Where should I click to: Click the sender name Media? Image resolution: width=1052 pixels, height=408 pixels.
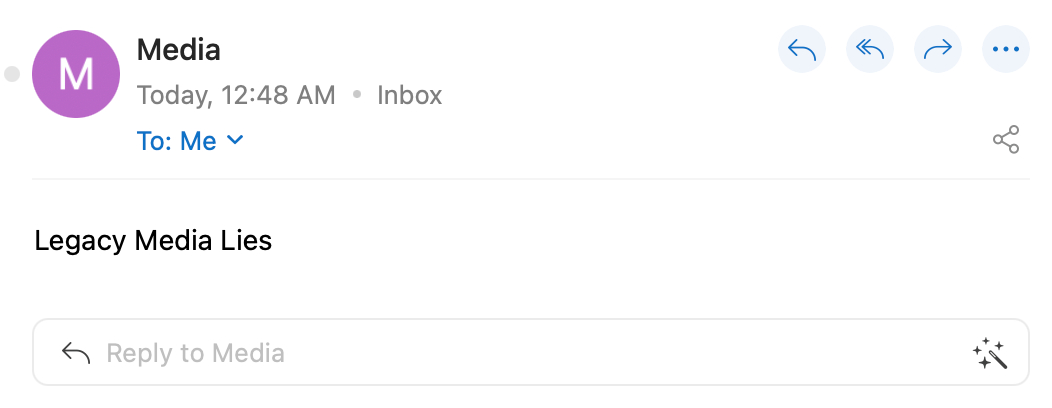178,48
